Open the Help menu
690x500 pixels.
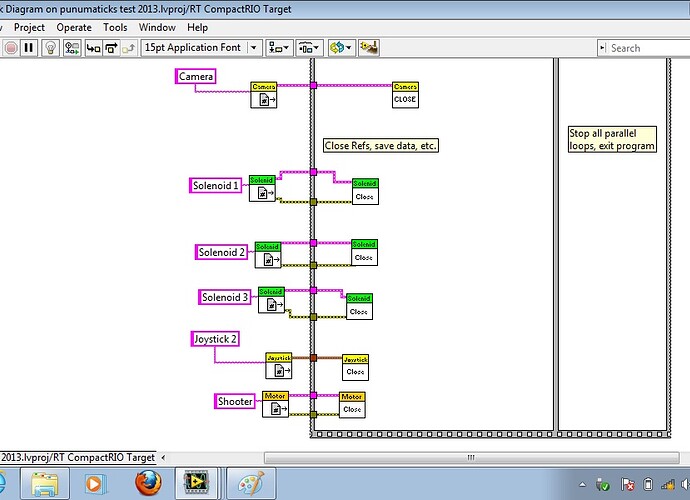197,27
